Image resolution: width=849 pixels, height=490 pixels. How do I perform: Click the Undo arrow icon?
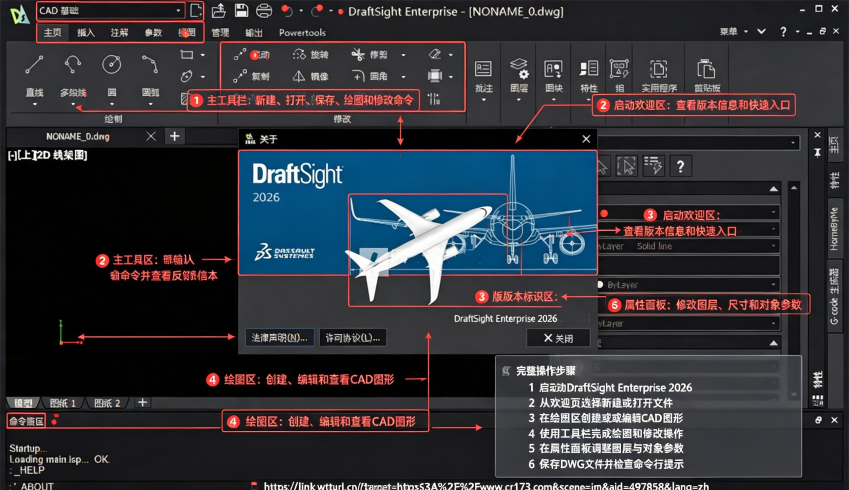coord(287,10)
